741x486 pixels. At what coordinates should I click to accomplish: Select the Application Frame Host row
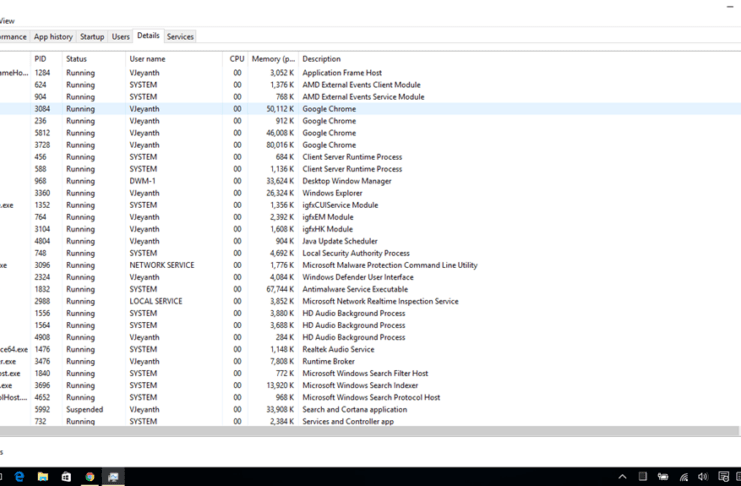tap(370, 73)
